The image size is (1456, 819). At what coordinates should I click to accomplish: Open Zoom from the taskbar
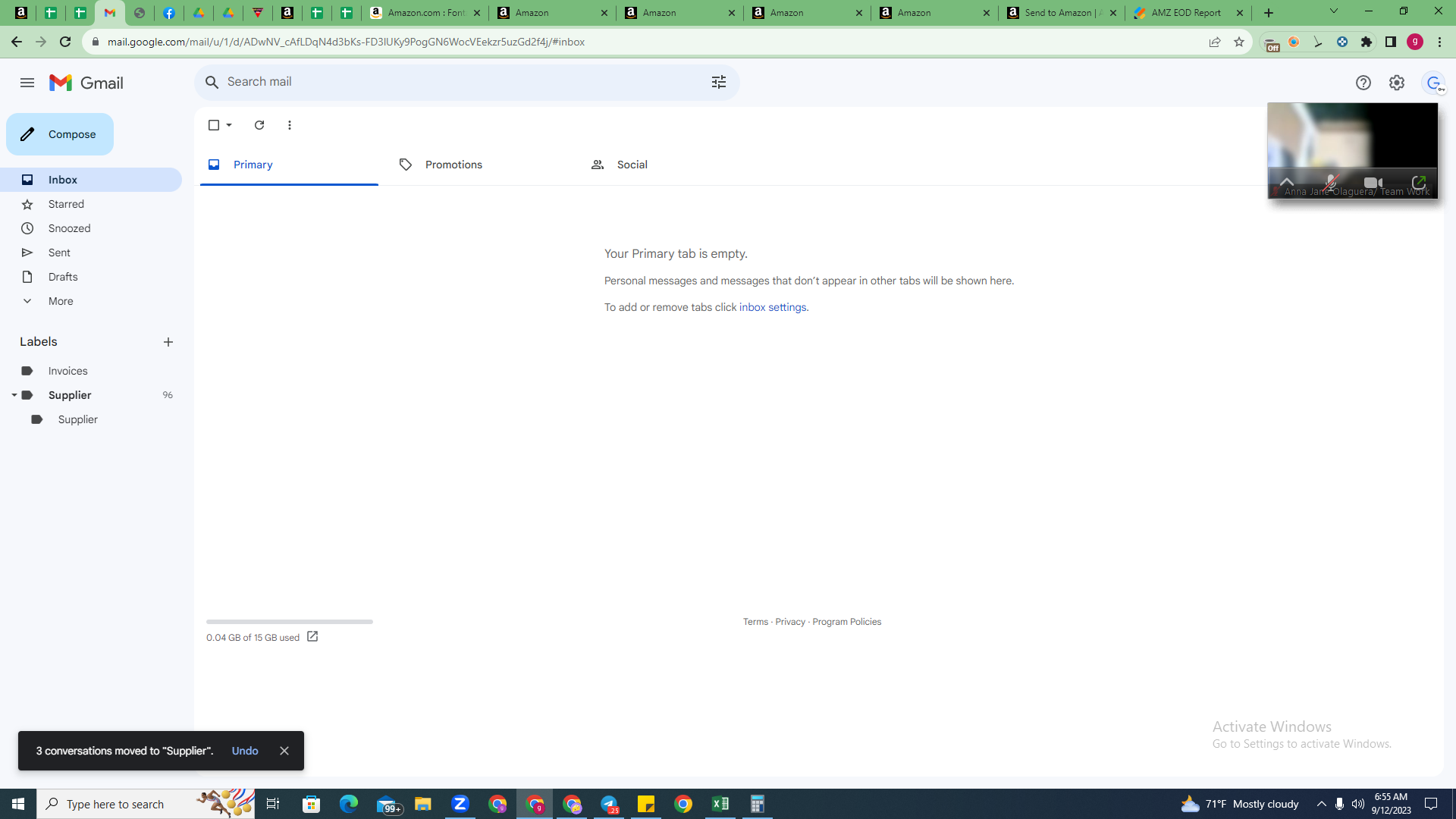pos(460,804)
